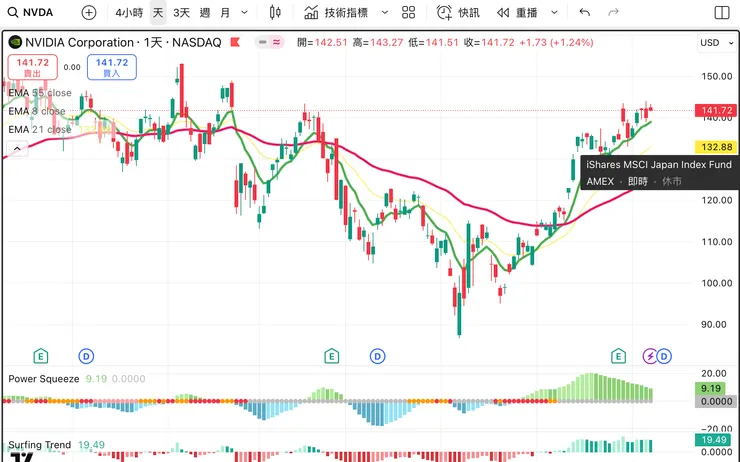This screenshot has width=740, height=462.
Task: Click the green 9.19 Power Squeeze axis label
Action: [x=710, y=389]
